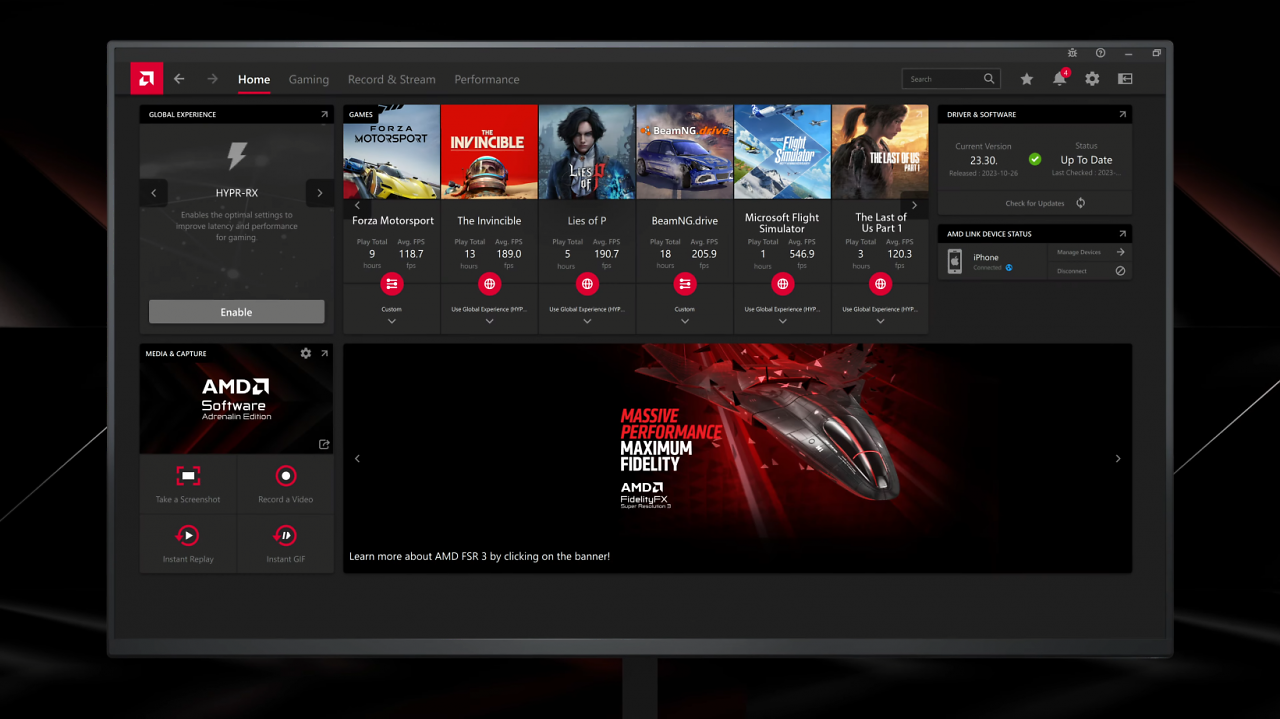Create an Instant GIF
This screenshot has width=1280, height=719.
(286, 536)
